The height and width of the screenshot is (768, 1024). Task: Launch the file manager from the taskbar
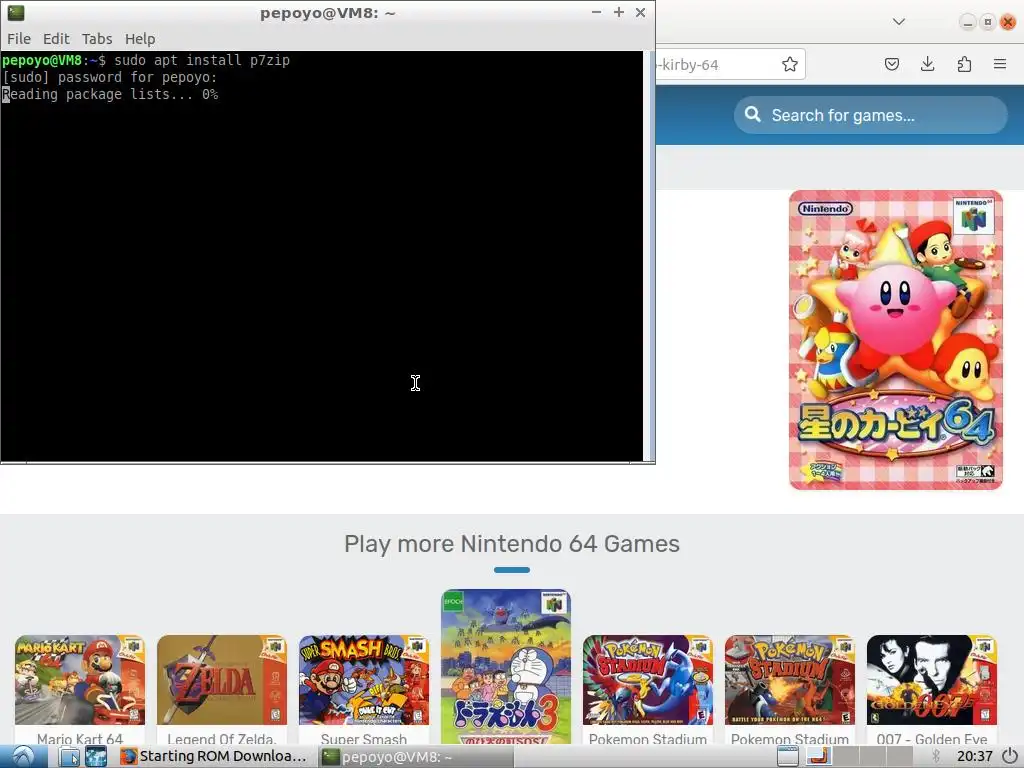(x=69, y=756)
